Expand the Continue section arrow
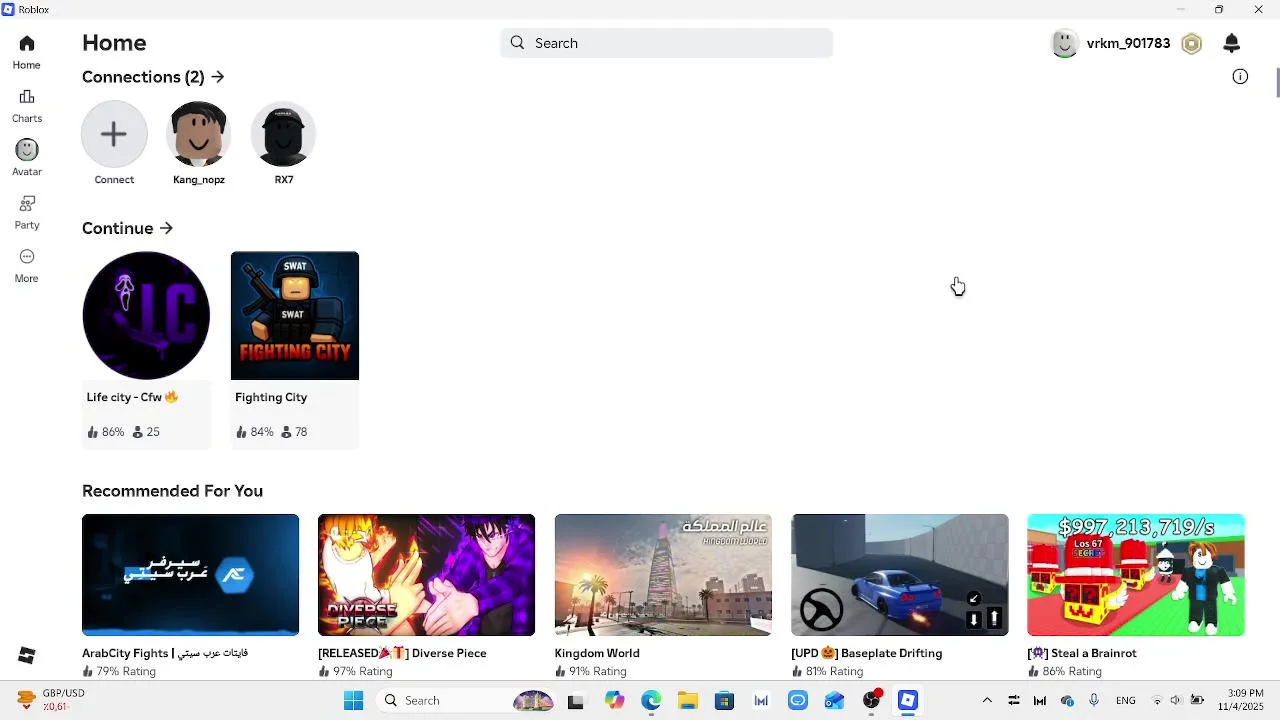Screen dimensions: 1280x720 pyautogui.click(x=166, y=228)
